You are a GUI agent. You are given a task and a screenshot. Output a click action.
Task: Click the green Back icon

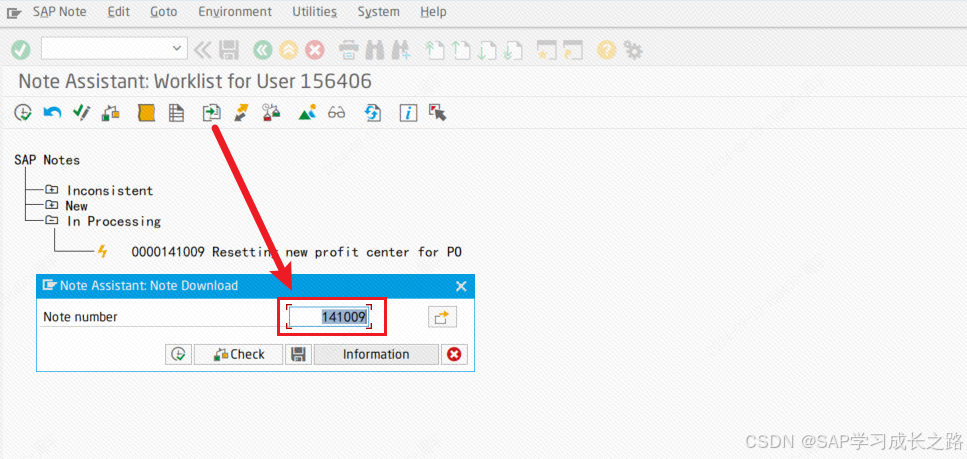pyautogui.click(x=263, y=49)
